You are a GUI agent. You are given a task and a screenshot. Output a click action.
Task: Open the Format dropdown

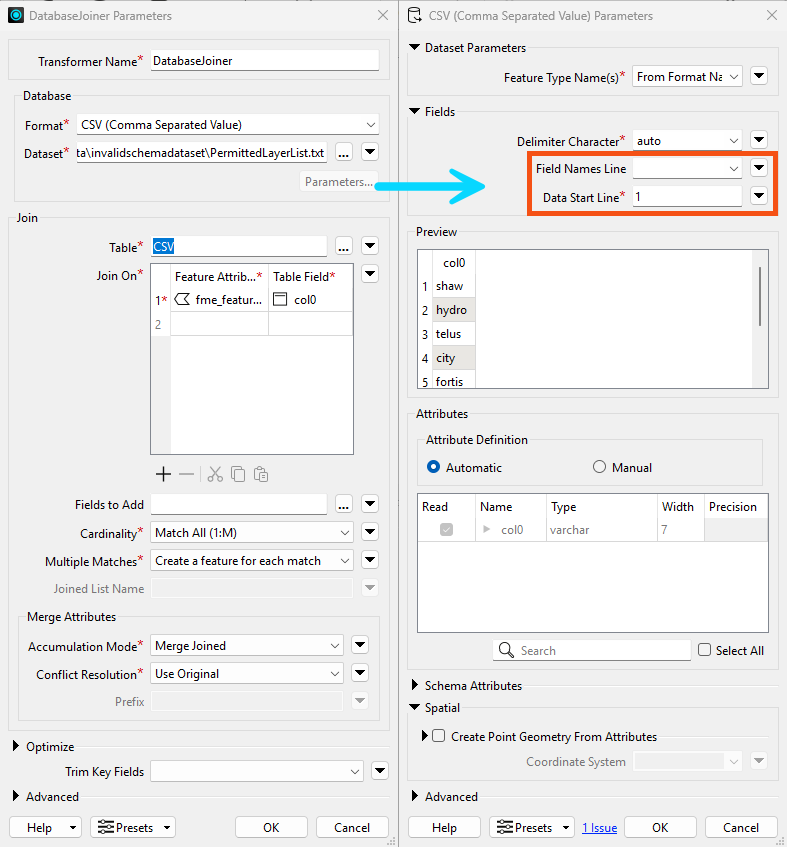pos(227,125)
